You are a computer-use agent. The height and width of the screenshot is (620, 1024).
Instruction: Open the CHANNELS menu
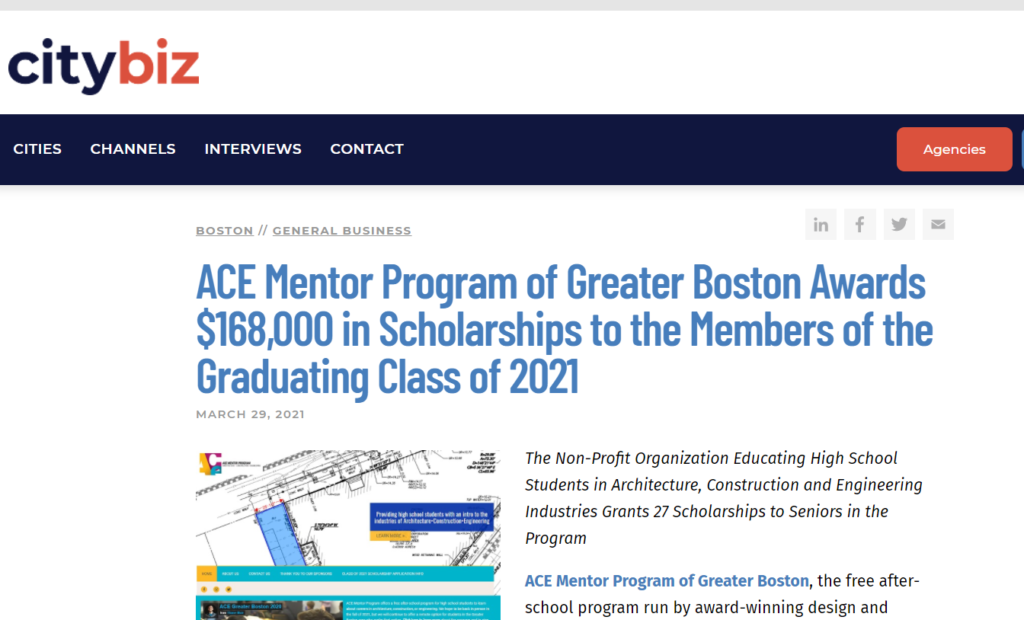pos(133,149)
